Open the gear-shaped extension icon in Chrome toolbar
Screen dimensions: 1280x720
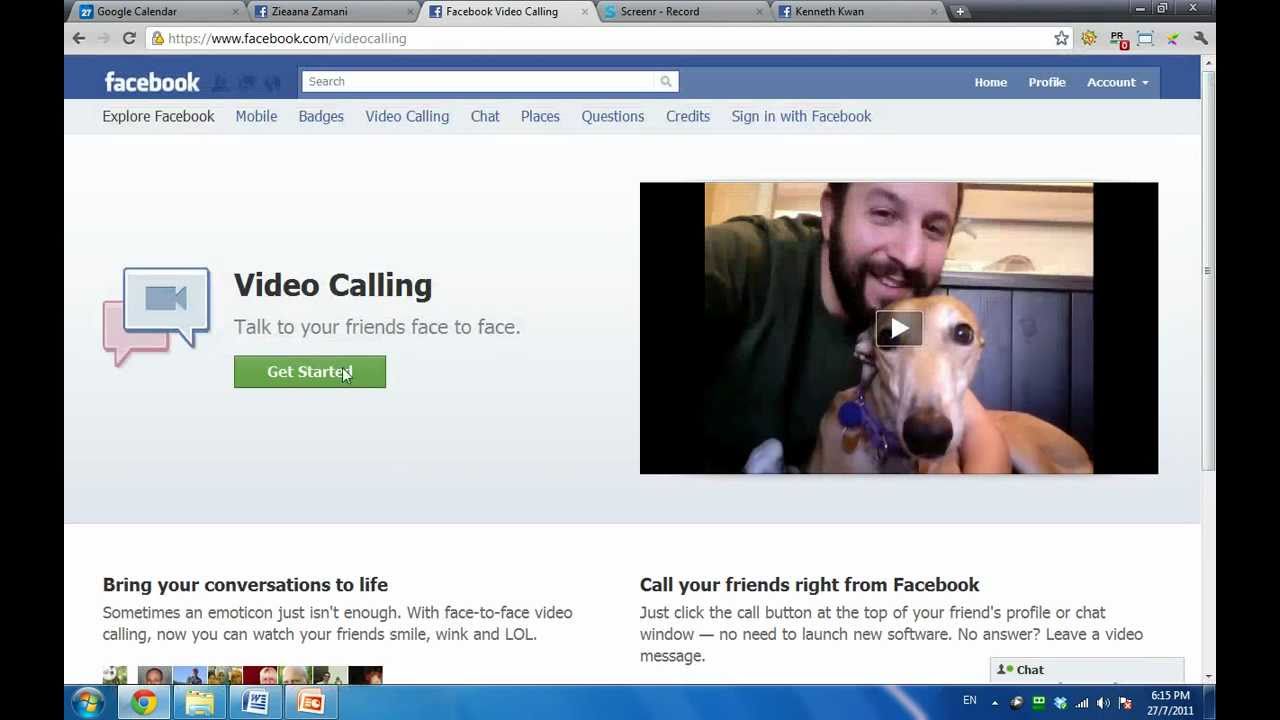(1089, 38)
